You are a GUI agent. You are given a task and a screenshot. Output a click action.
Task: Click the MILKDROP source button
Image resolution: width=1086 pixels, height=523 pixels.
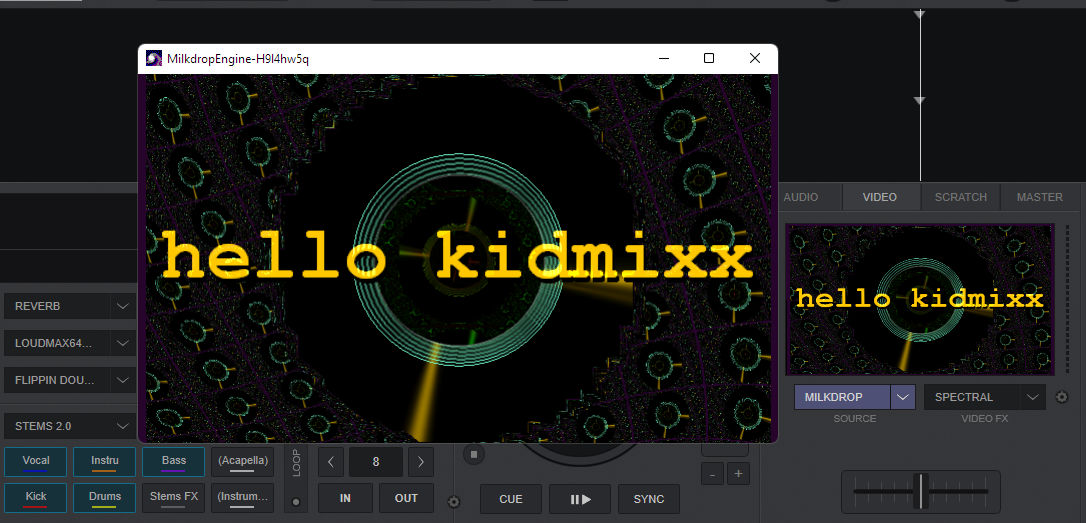click(842, 397)
